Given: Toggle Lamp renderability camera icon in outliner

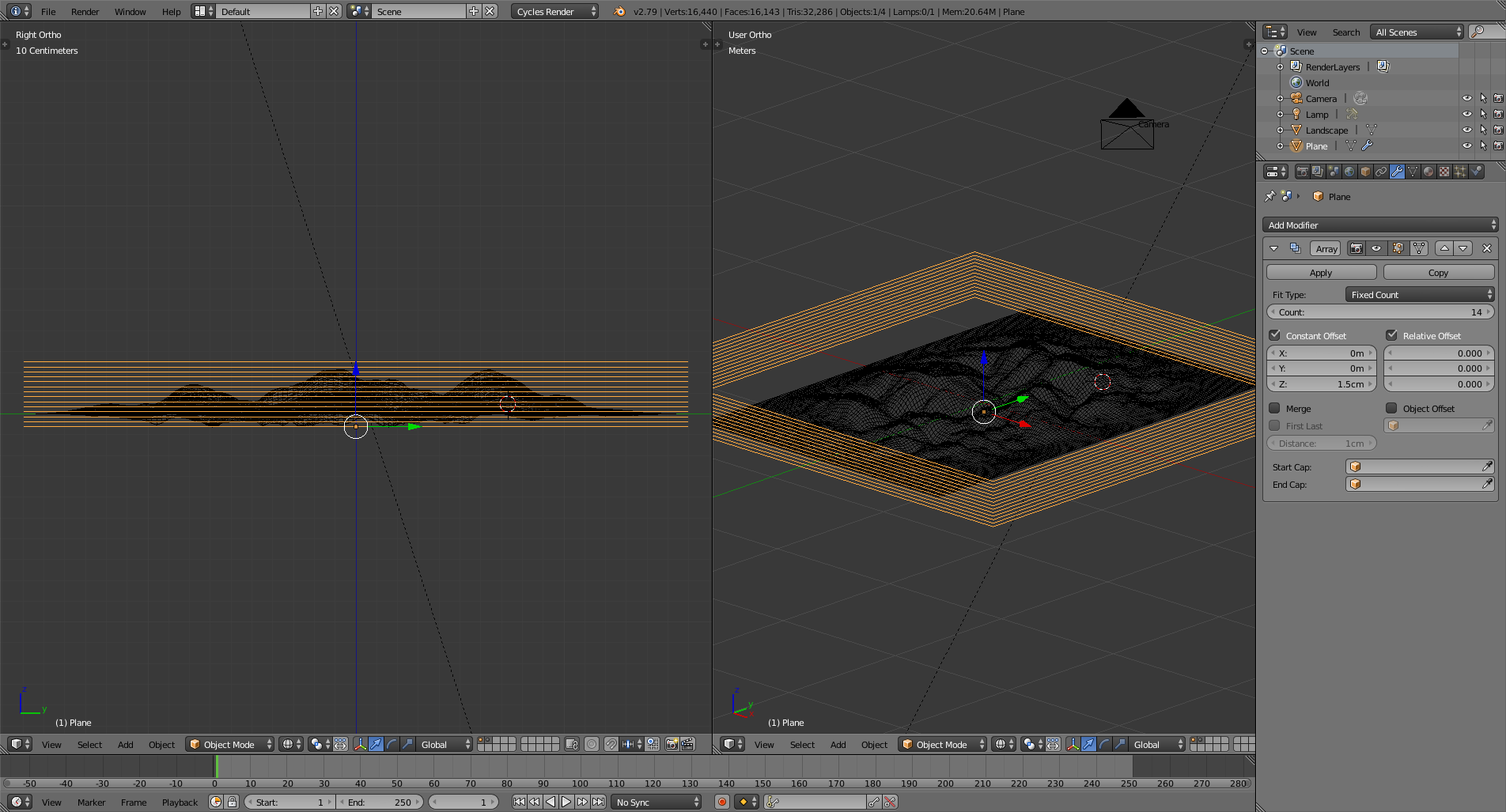Looking at the screenshot, I should tap(1497, 114).
